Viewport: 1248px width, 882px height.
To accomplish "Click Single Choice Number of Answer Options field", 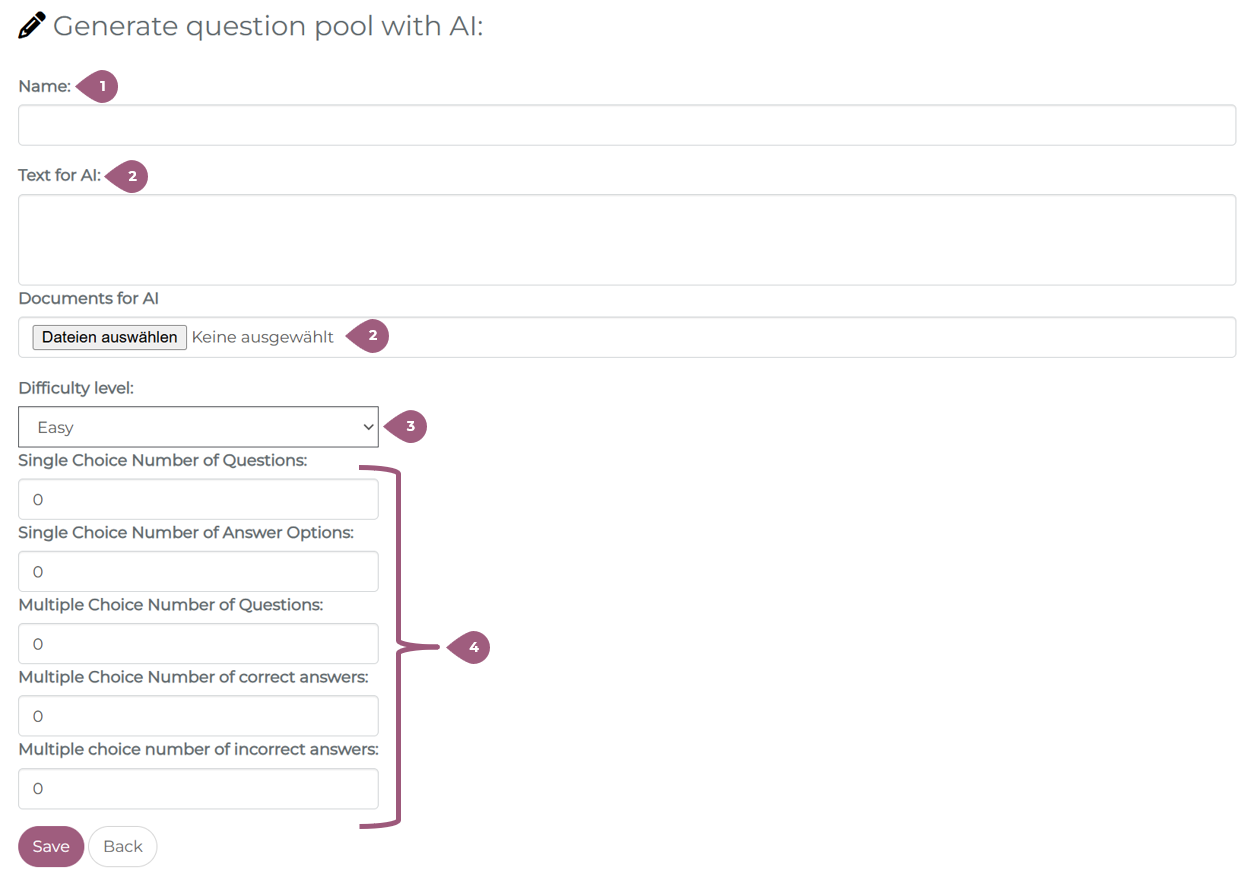I will coord(198,572).
